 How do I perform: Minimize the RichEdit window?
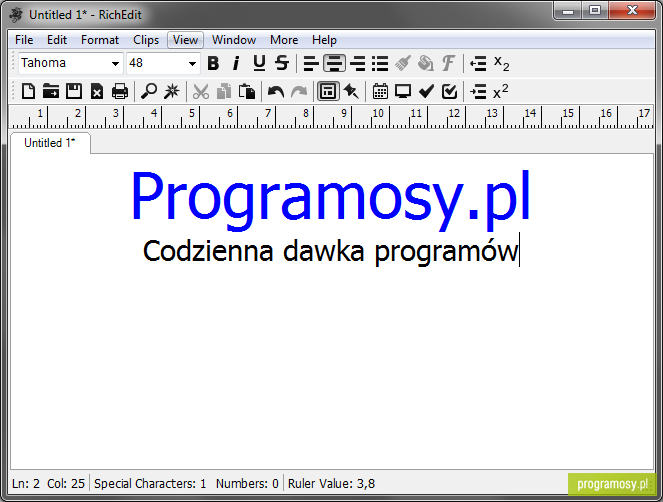coord(568,10)
